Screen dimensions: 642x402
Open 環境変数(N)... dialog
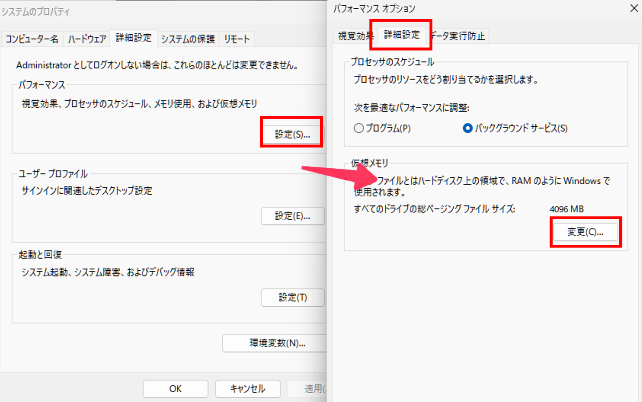276,343
